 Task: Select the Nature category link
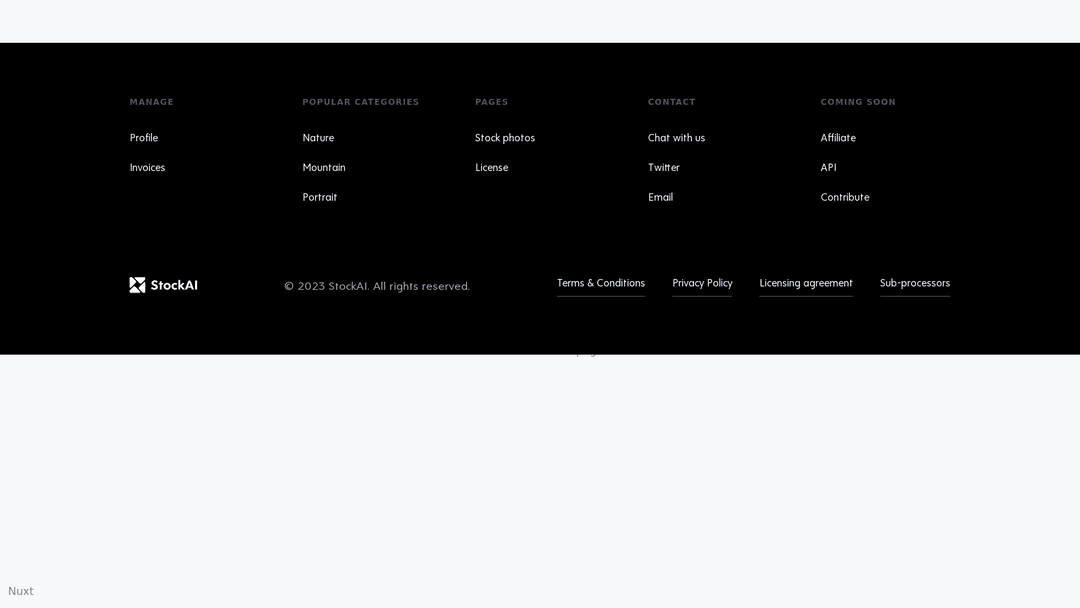click(318, 138)
